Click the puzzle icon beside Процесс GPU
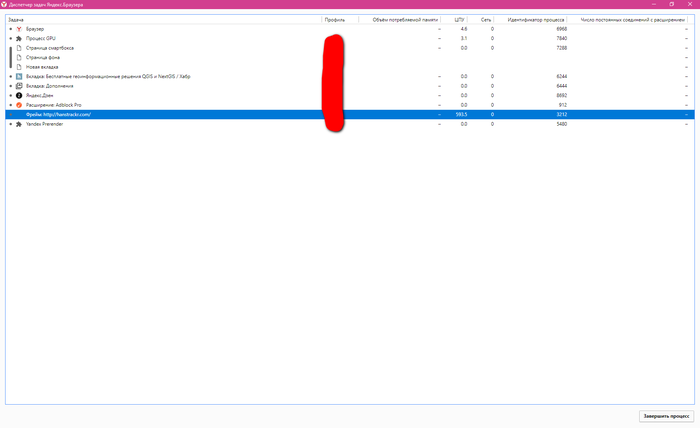Screen dimensions: 700x428 (18, 39)
